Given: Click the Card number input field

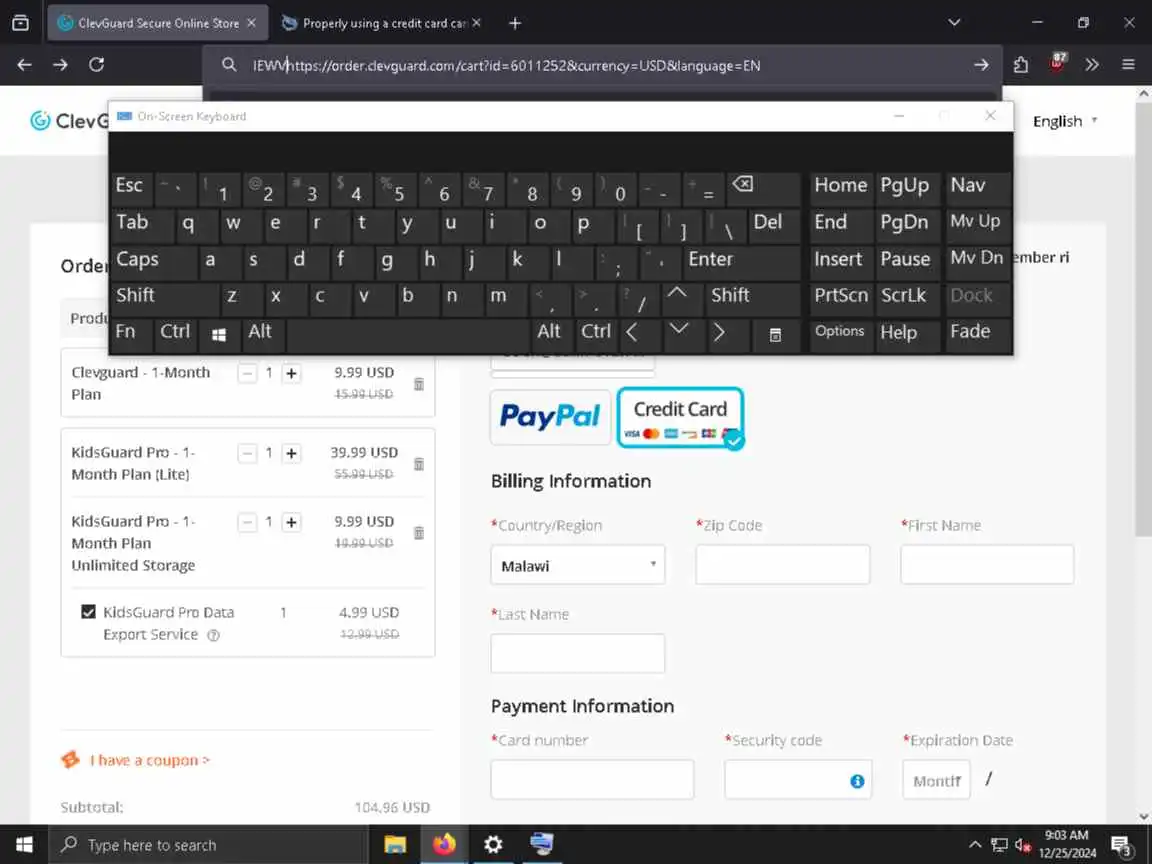Looking at the screenshot, I should [x=592, y=780].
